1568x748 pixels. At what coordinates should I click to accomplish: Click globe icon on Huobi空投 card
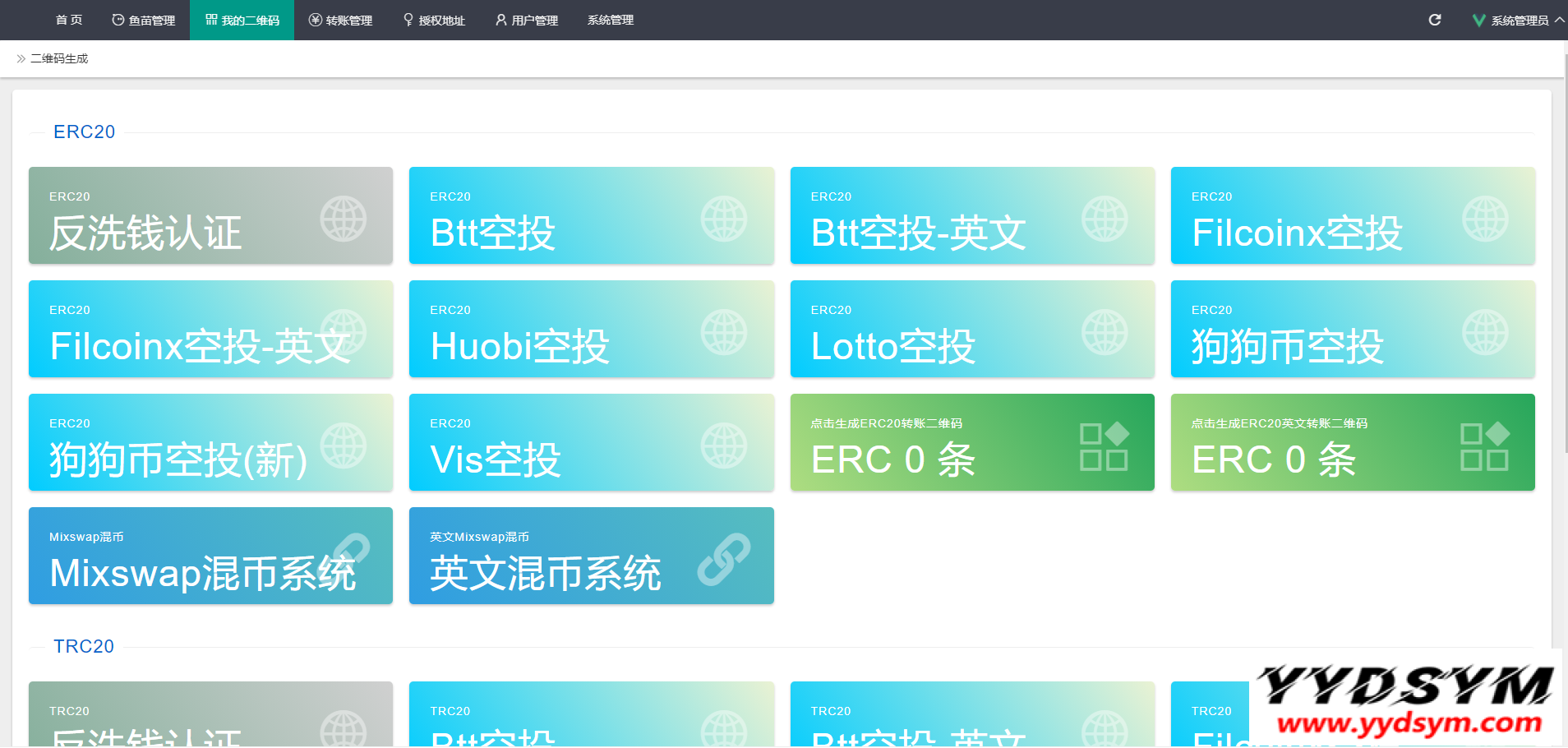click(x=723, y=332)
